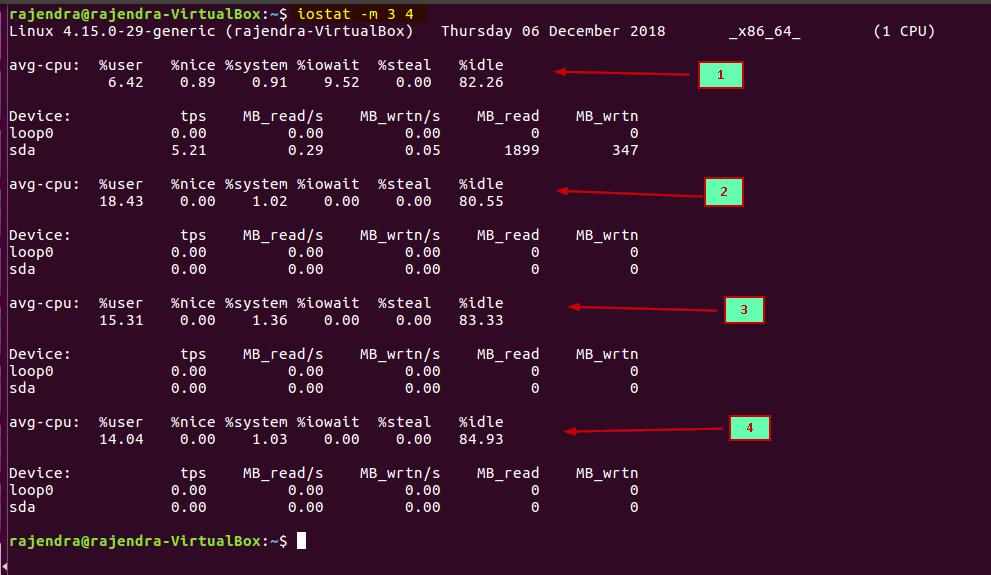Click the %user value 15.31
This screenshot has width=991, height=575.
[121, 320]
